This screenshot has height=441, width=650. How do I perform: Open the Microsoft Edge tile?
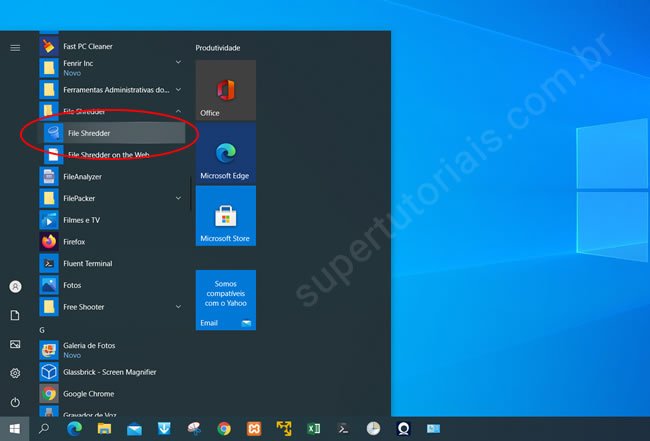point(225,153)
